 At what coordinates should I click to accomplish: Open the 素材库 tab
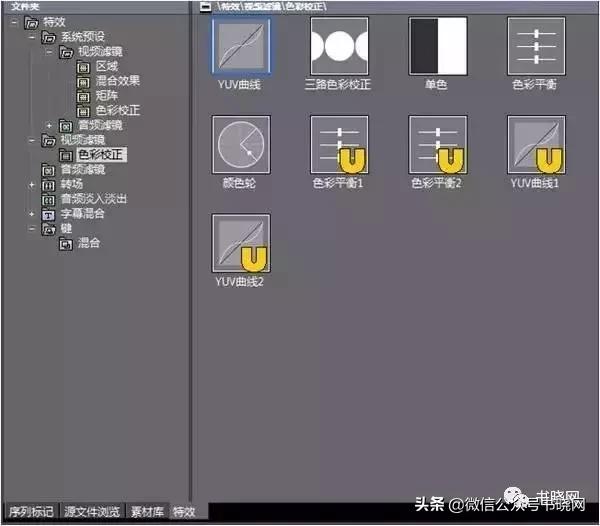[x=147, y=511]
